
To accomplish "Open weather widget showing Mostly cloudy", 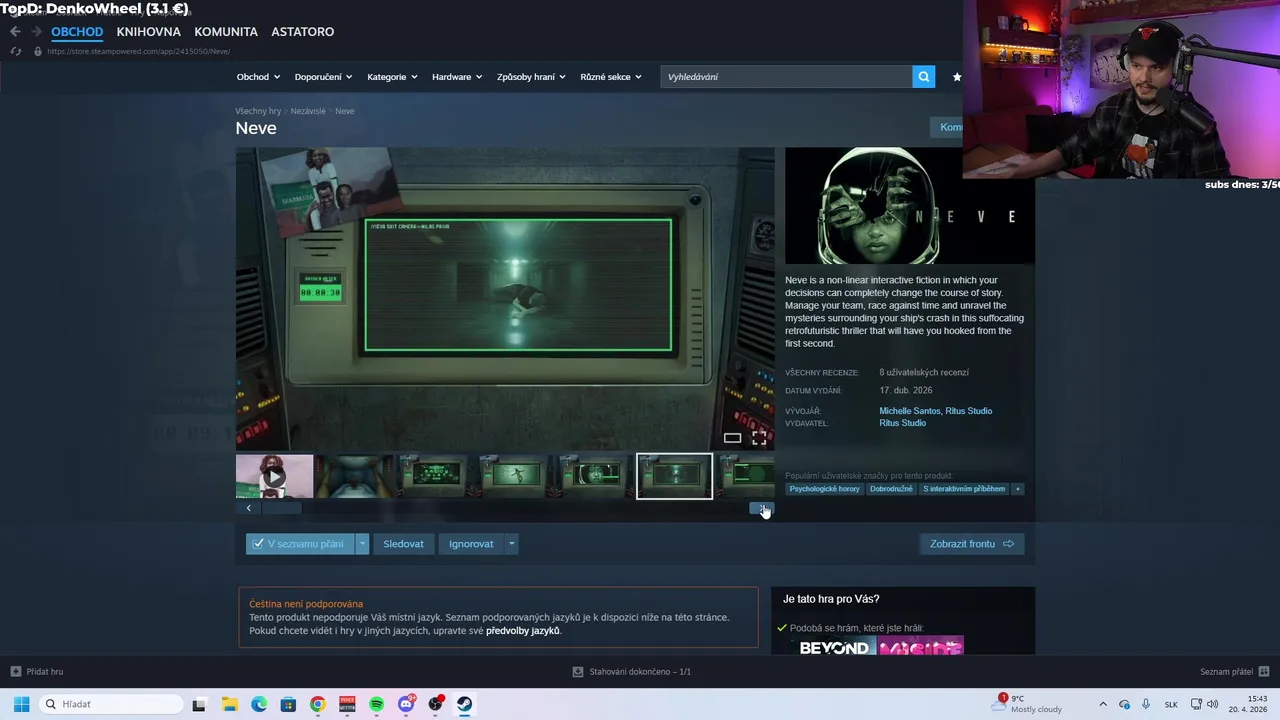I will pyautogui.click(x=1028, y=704).
